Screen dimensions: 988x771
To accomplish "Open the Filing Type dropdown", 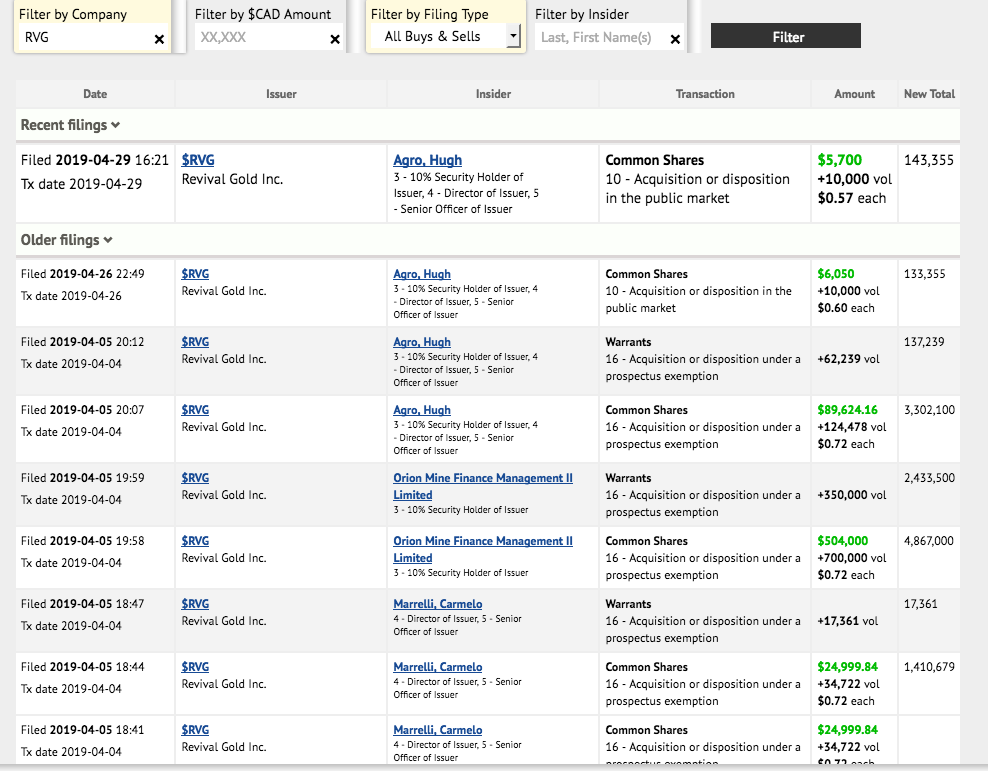I will [513, 37].
